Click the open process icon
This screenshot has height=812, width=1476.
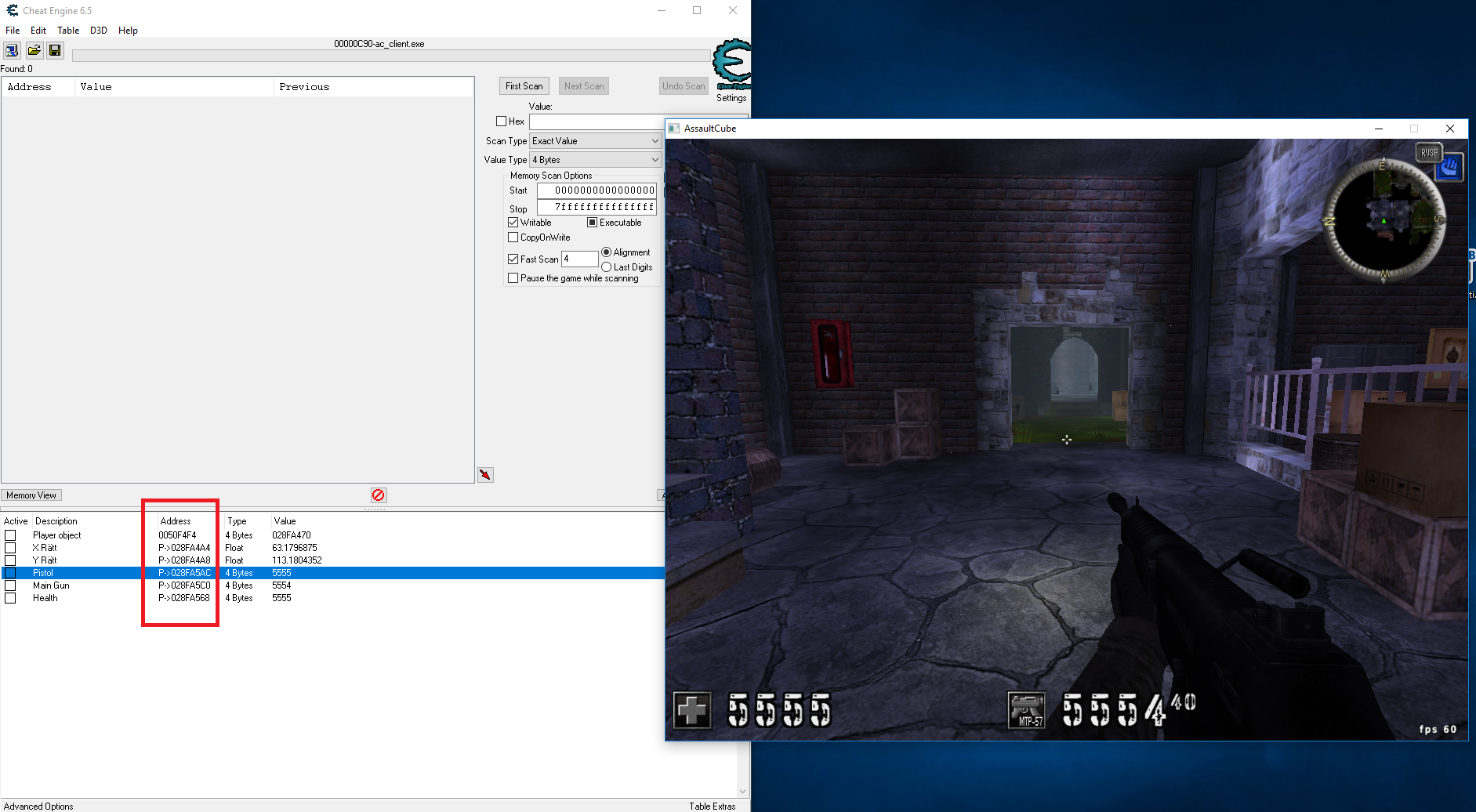tap(12, 51)
